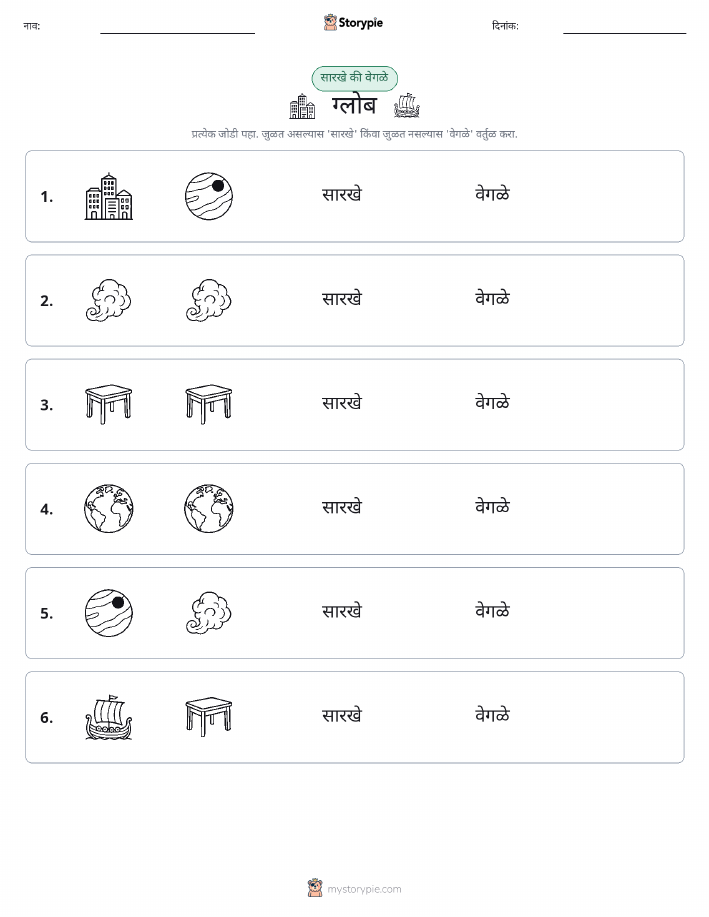
Task: Choose 'वेगळे' for row 1
Action: [x=493, y=194]
